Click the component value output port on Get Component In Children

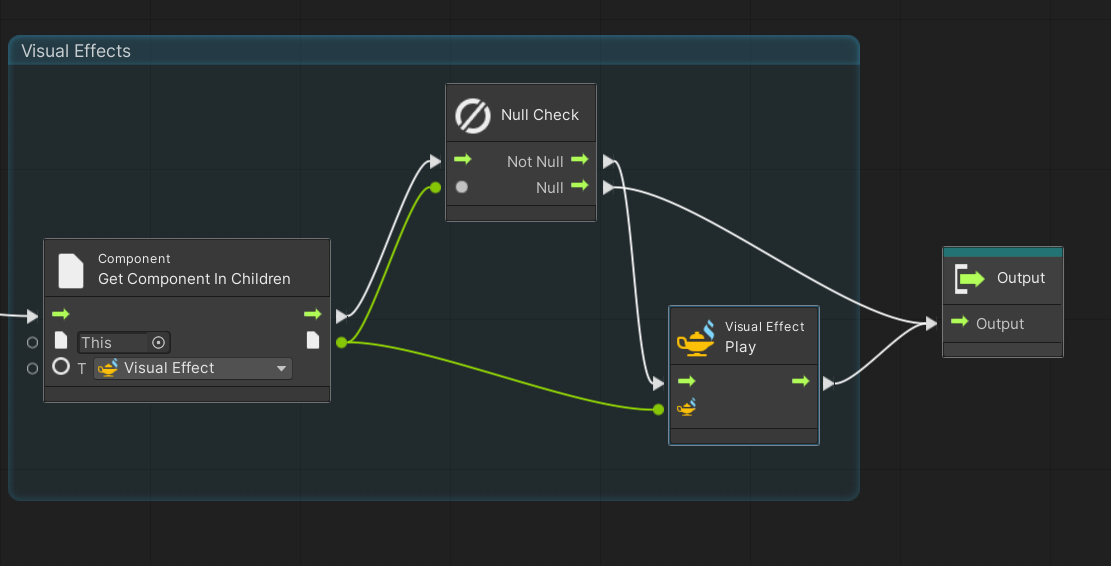[342, 342]
